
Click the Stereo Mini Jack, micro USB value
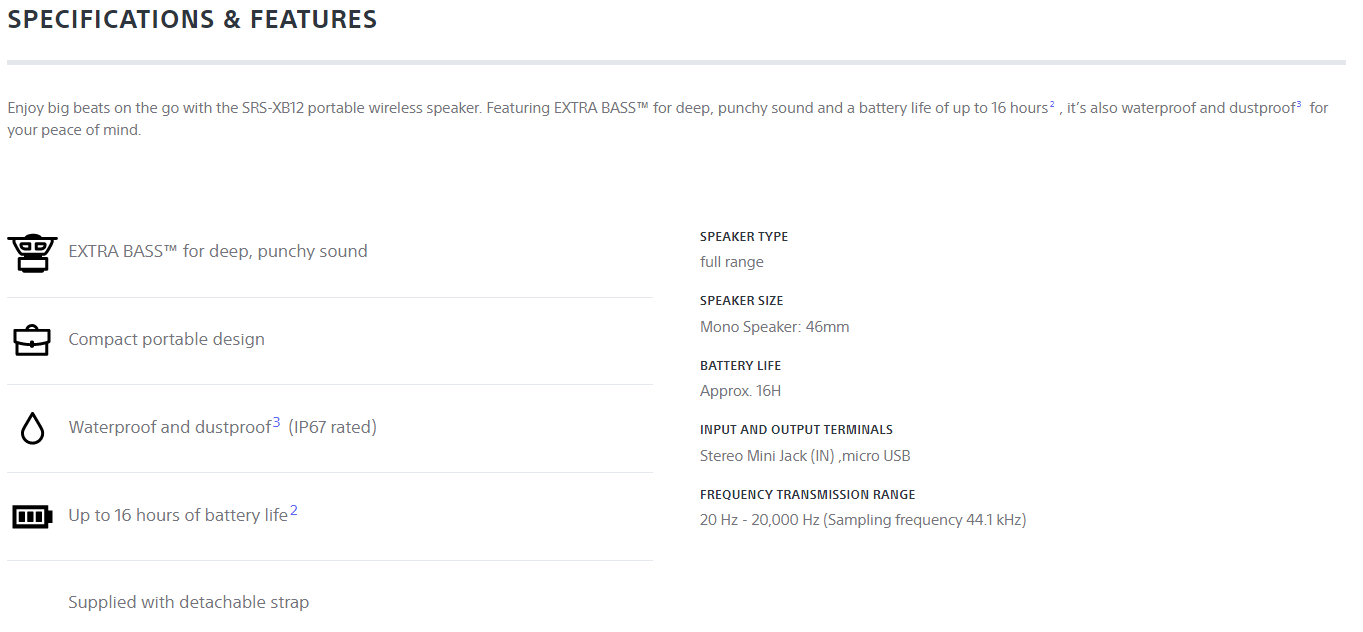pos(805,456)
